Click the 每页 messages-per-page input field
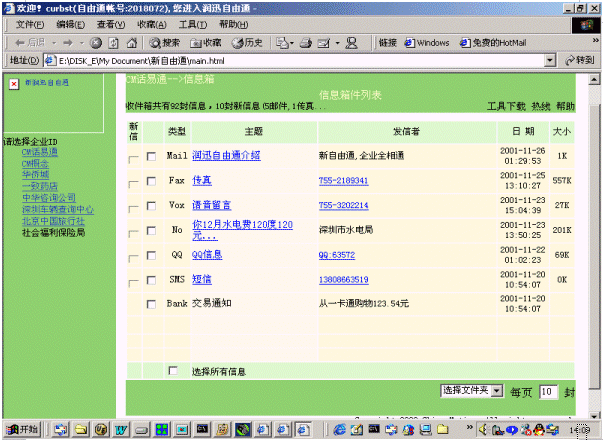Image resolution: width=603 pixels, height=440 pixels. [x=548, y=392]
